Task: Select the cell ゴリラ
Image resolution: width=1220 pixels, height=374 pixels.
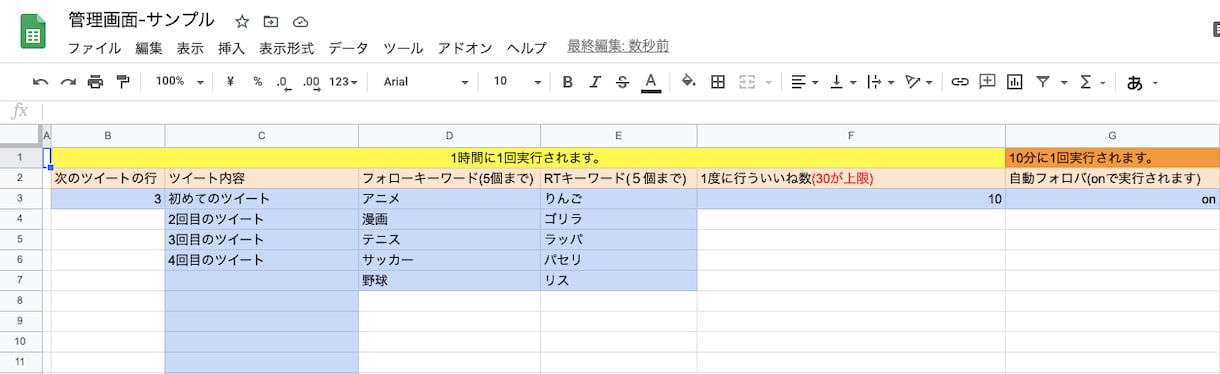Action: tap(618, 219)
